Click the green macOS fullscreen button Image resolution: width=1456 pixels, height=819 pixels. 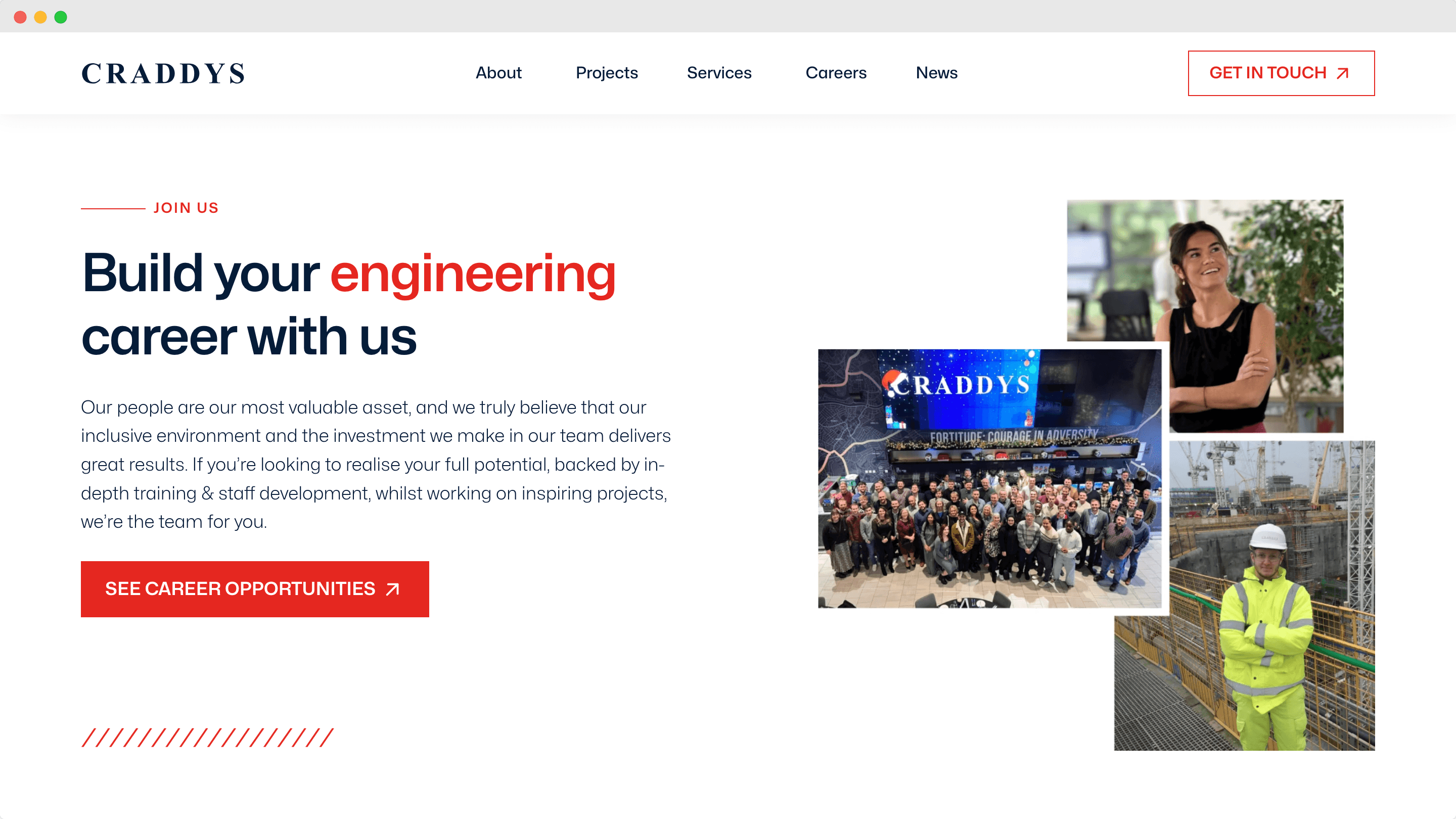point(62,14)
